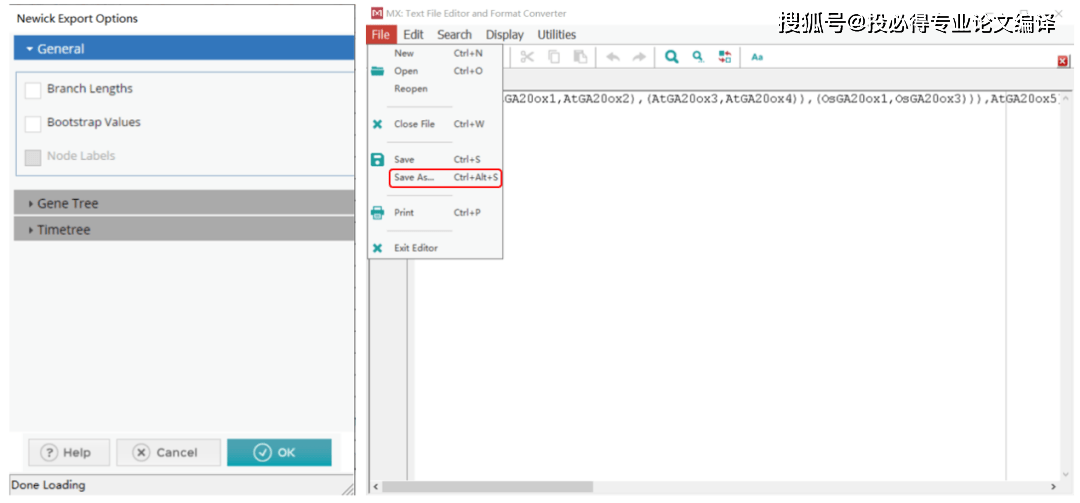Open the Utilities menu
This screenshot has width=1080, height=503.
click(x=556, y=34)
